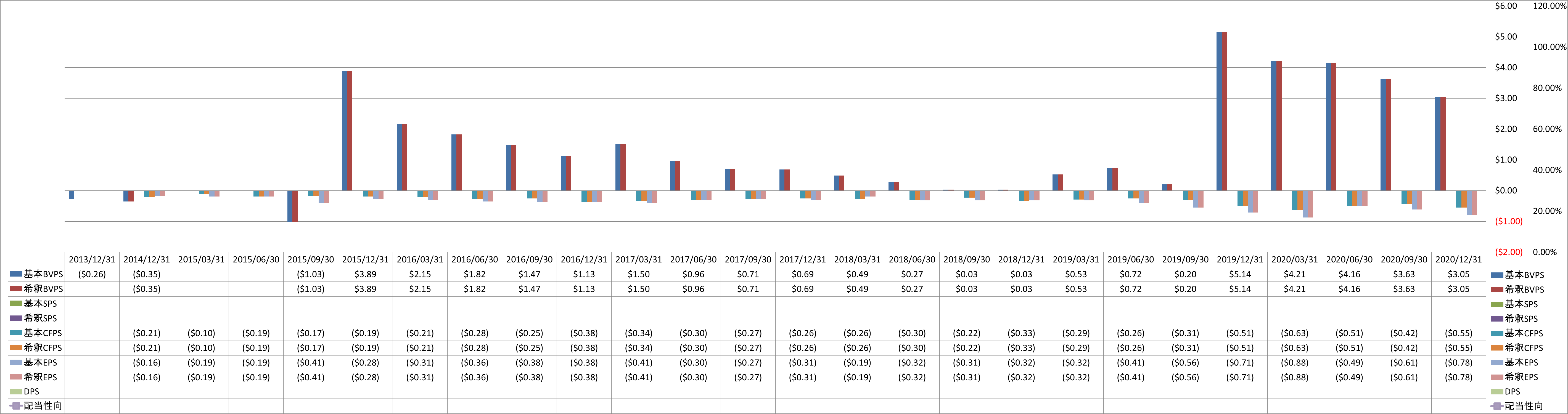Screen dimensions: 1568x414
Task: Click the 2013/12/31 date column header
Action: 92,259
